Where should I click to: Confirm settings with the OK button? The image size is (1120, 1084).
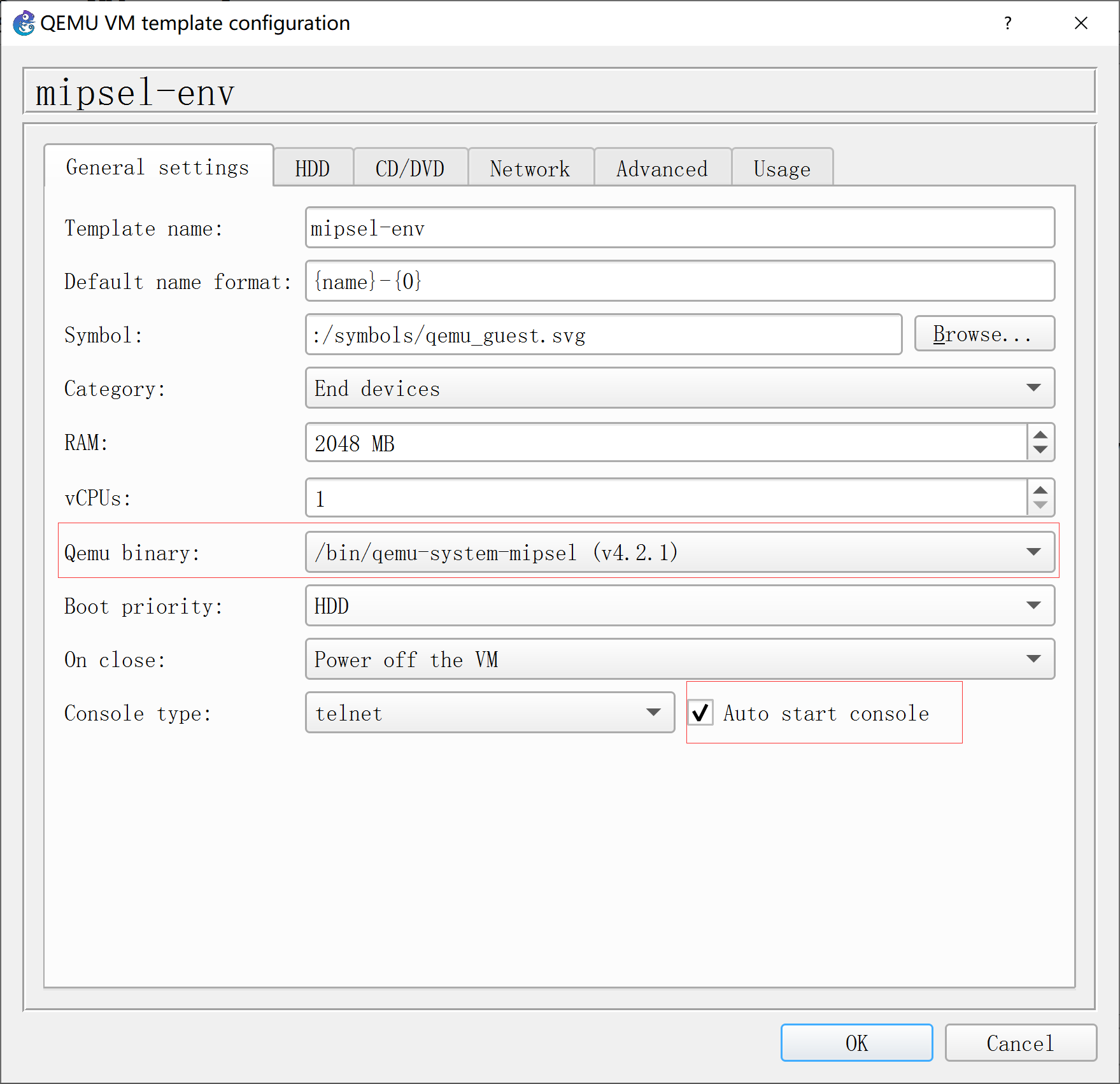coord(856,1043)
